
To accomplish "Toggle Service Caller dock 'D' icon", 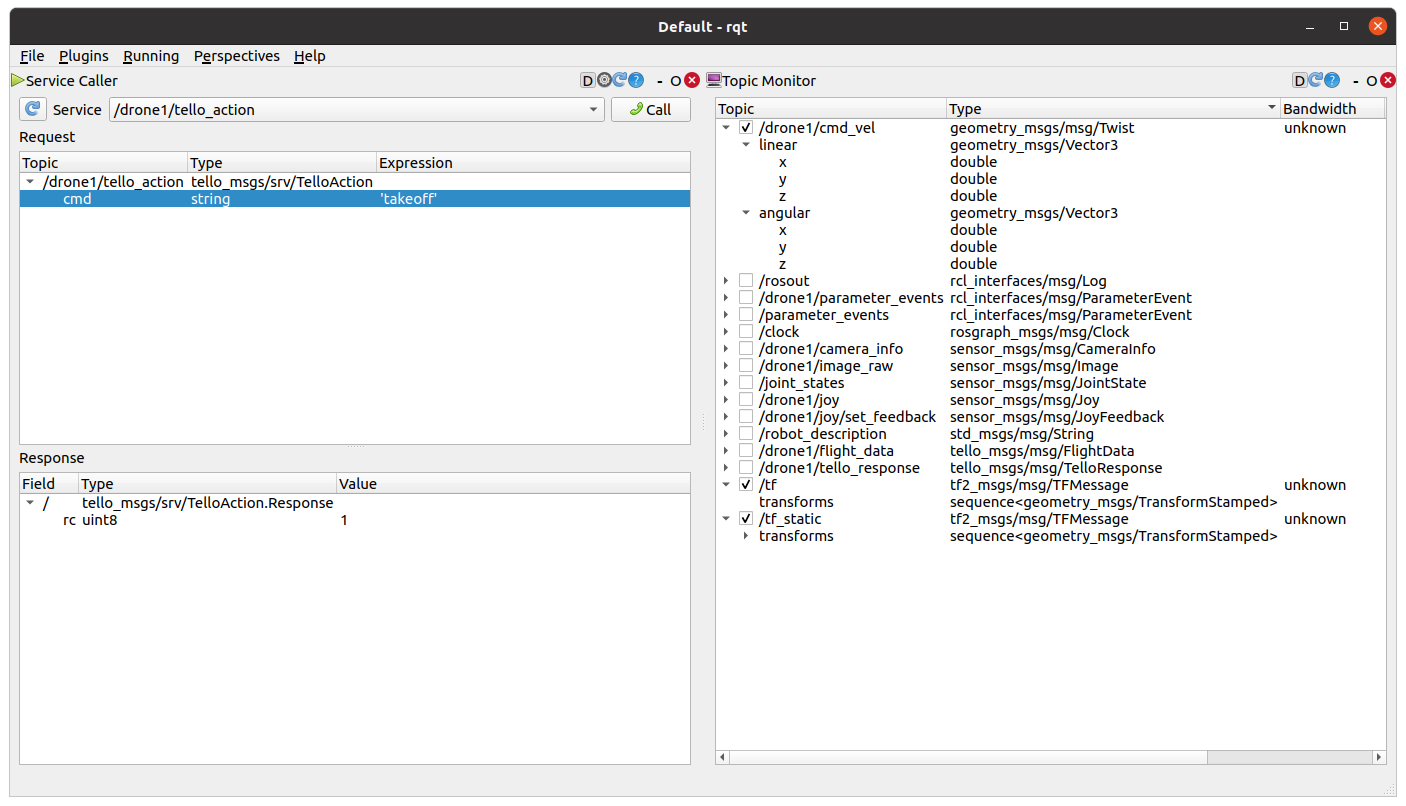I will [x=588, y=80].
